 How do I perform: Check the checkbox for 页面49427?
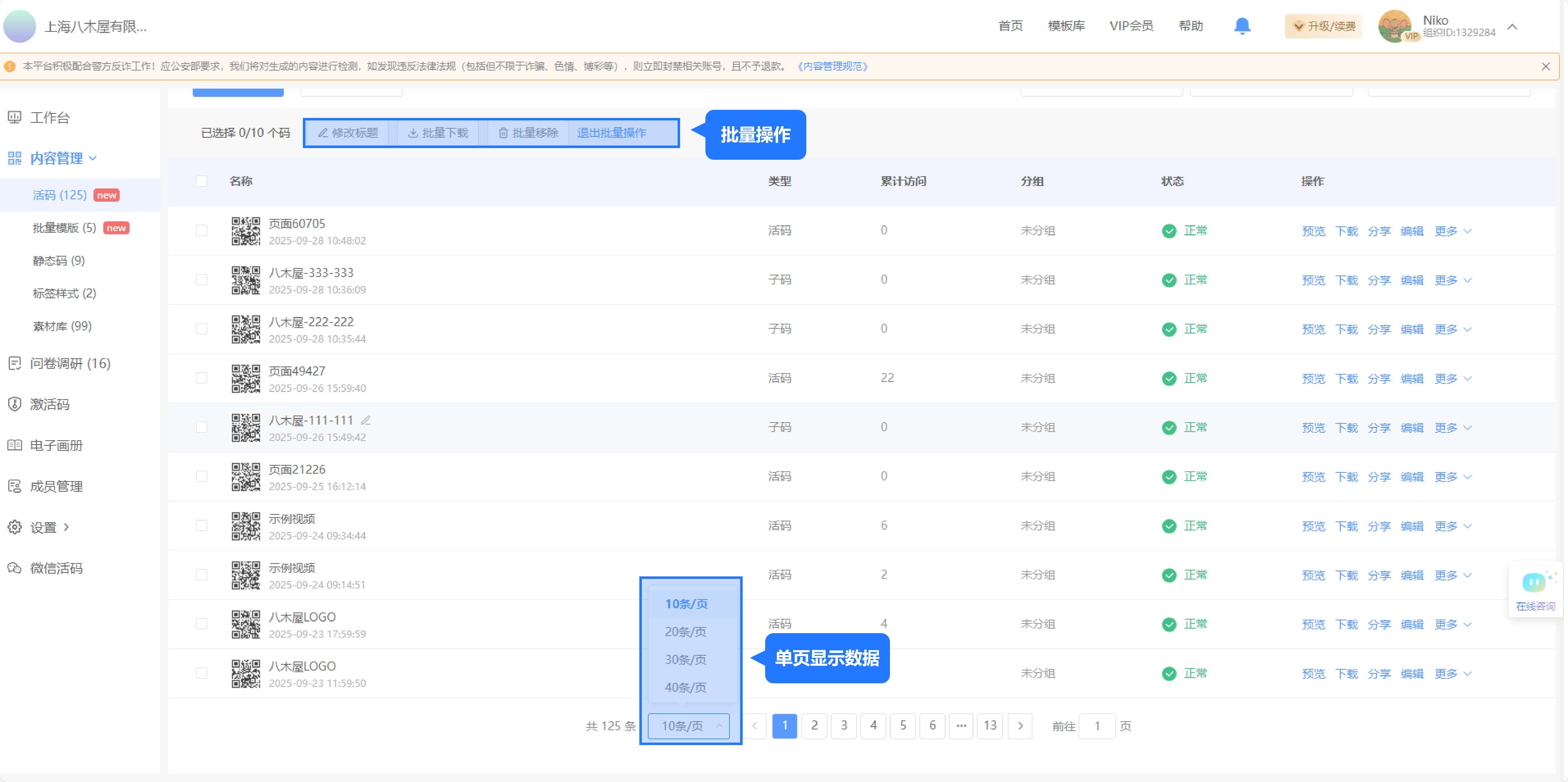pyautogui.click(x=202, y=377)
